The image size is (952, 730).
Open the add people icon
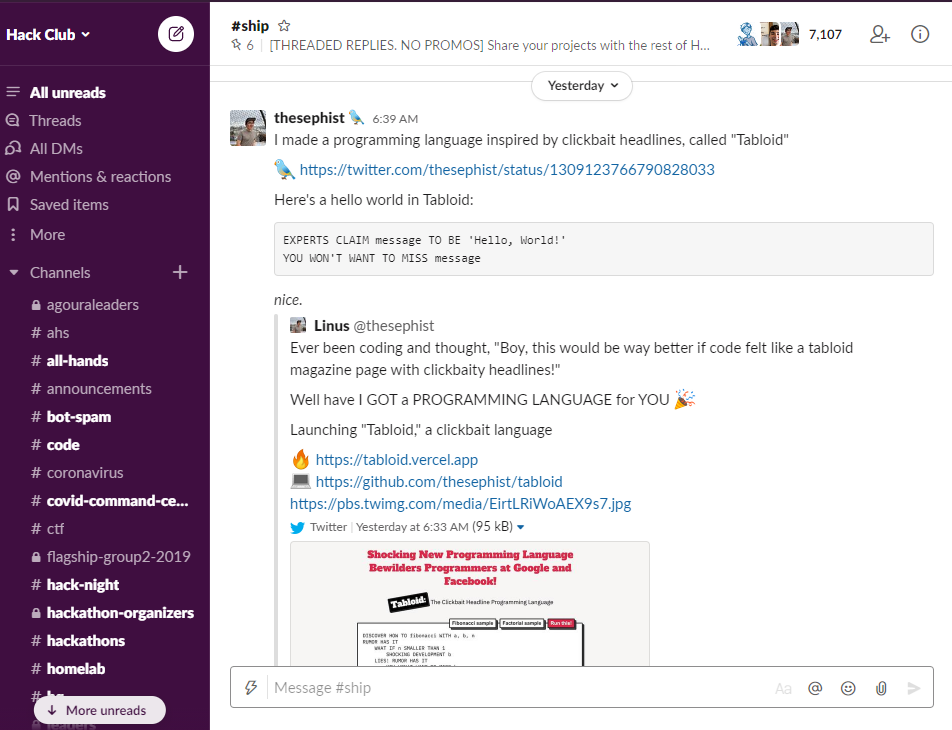coord(879,34)
